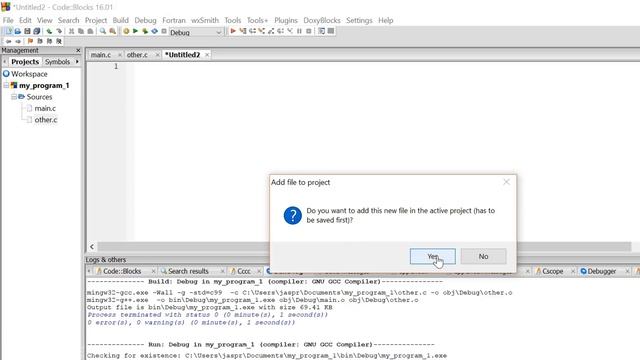The width and height of the screenshot is (640, 360).
Task: Select the *Untitled2 editor tab
Action: tap(182, 55)
